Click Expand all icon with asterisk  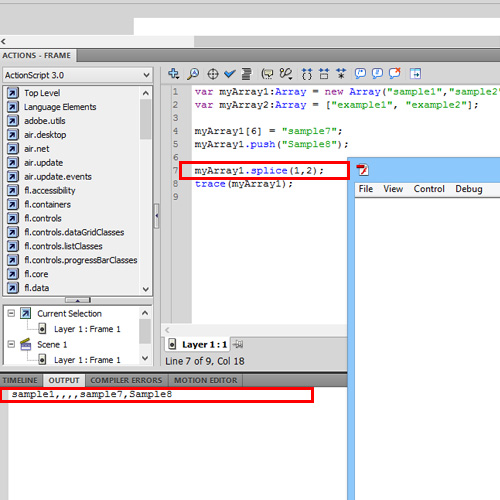coord(341,74)
